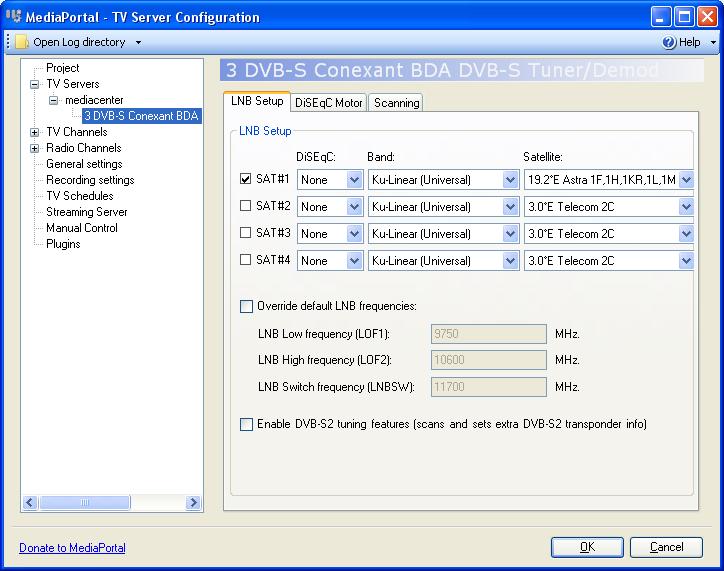Enable DVB-S2 tuning features checkbox
Viewport: 724px width, 571px height.
[247, 424]
